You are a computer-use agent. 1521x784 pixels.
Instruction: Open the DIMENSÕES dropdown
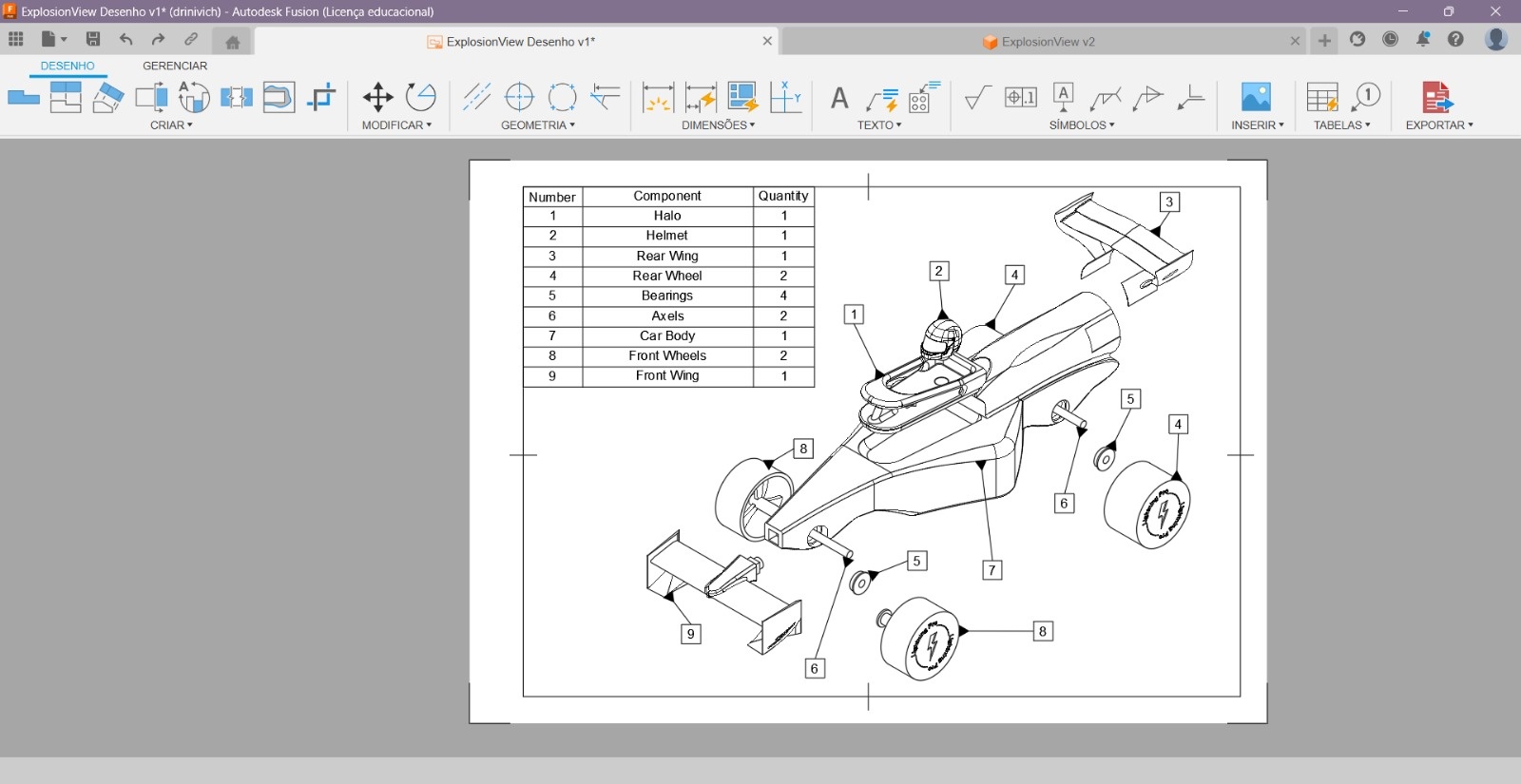(718, 125)
